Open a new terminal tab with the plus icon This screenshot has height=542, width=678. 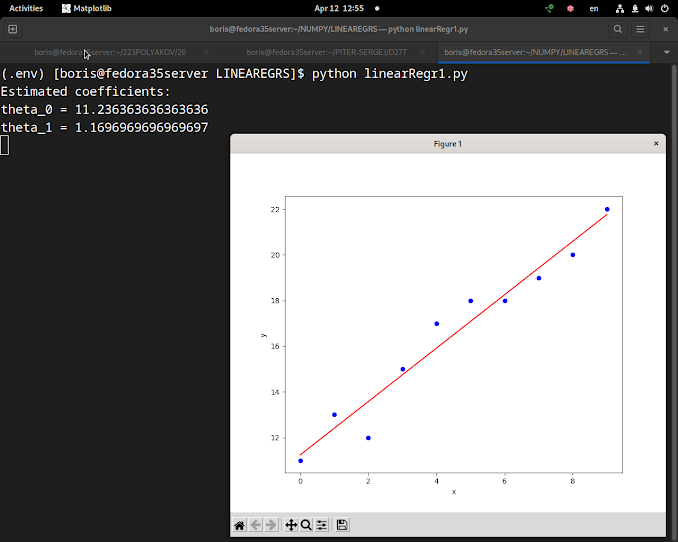13,29
